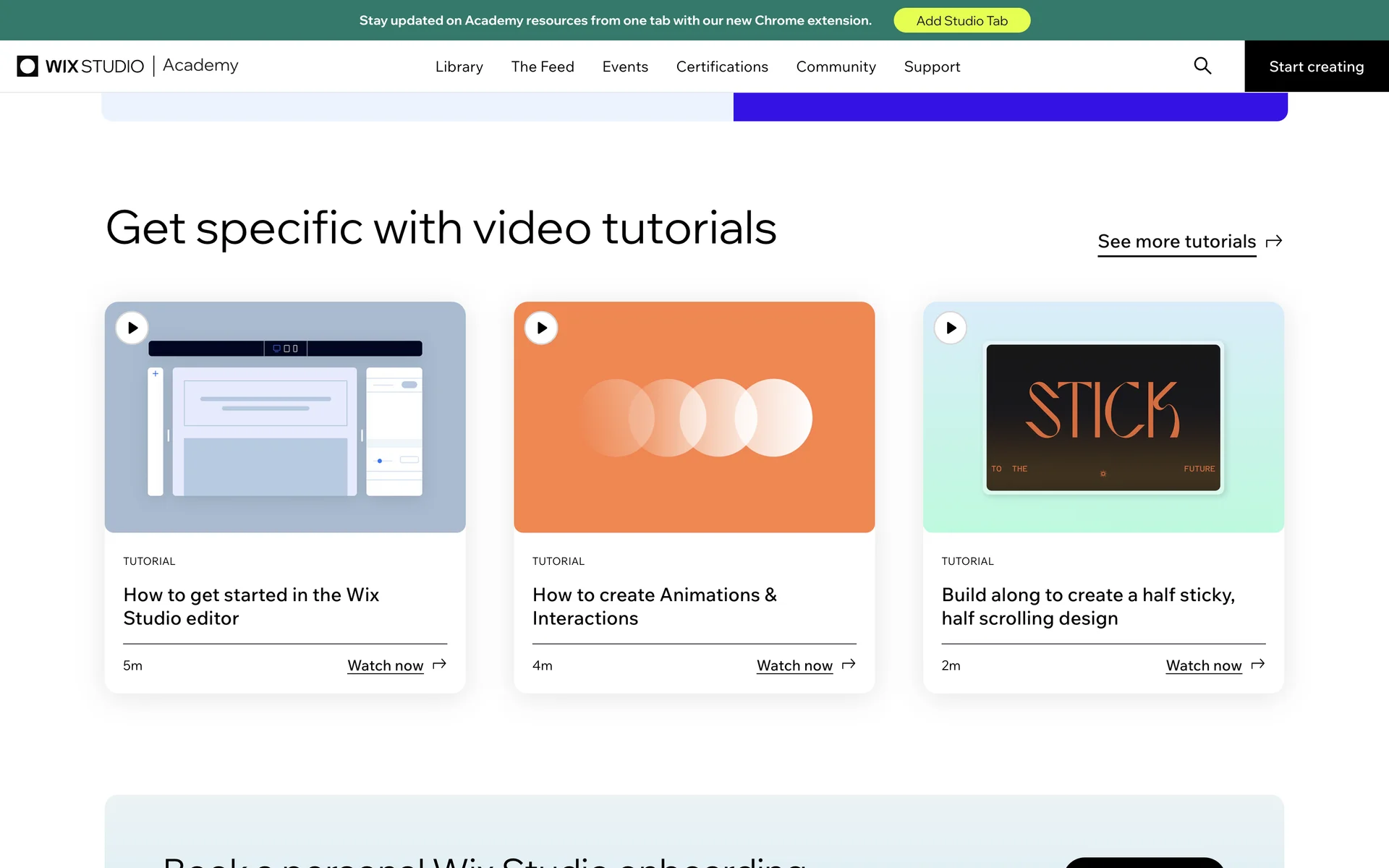Navigate to Community
1389x868 pixels.
836,67
